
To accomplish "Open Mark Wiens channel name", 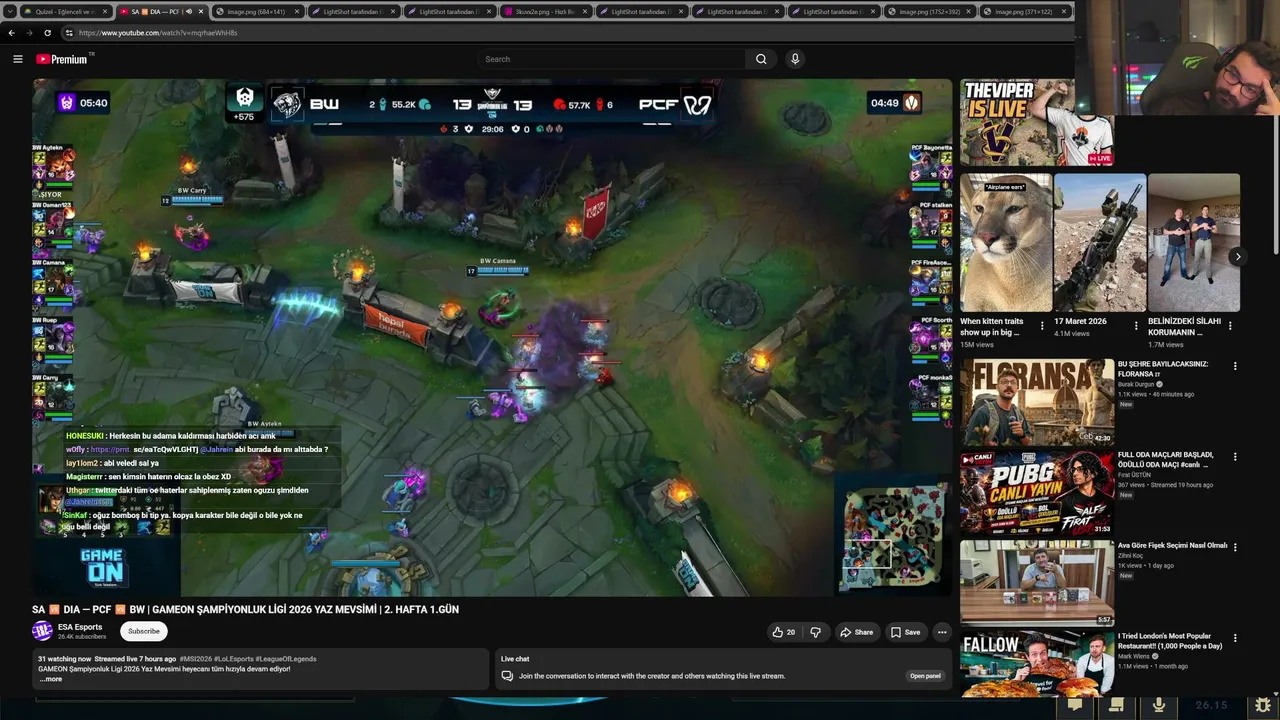I will (x=1134, y=656).
